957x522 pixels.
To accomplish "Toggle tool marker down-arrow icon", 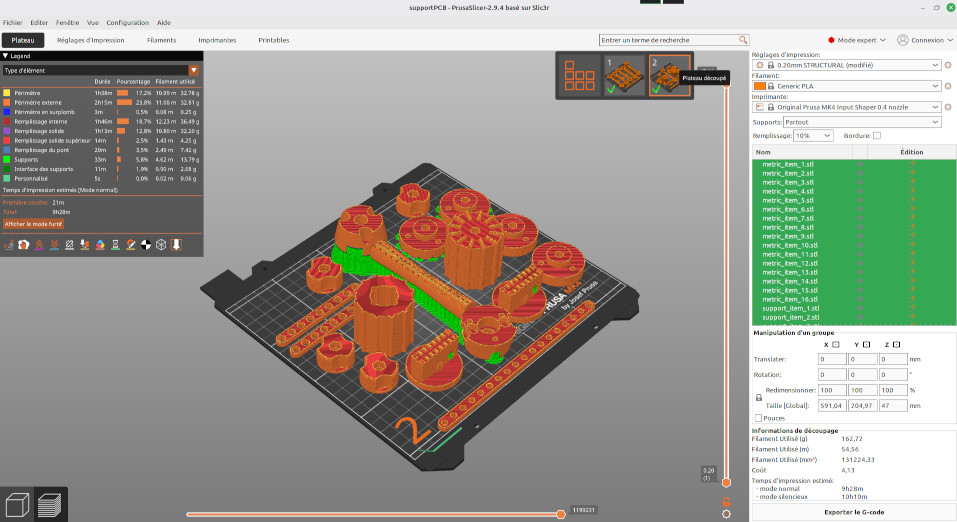I will [x=176, y=245].
